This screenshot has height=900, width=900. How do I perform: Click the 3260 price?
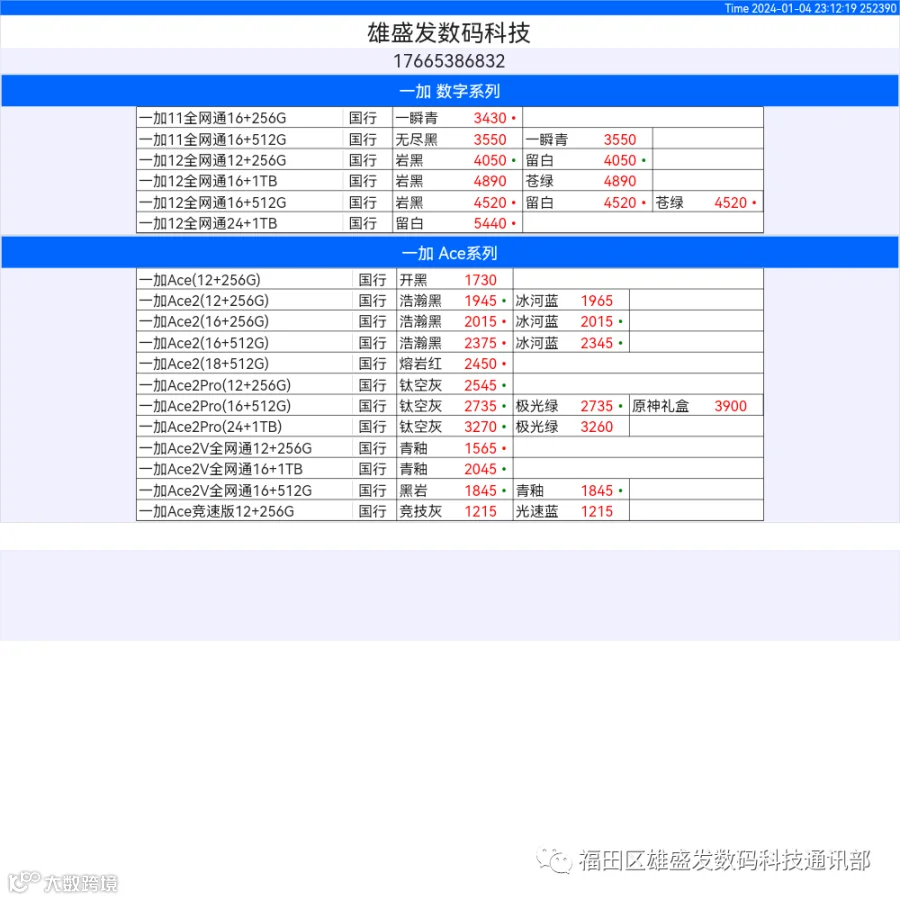pos(596,427)
